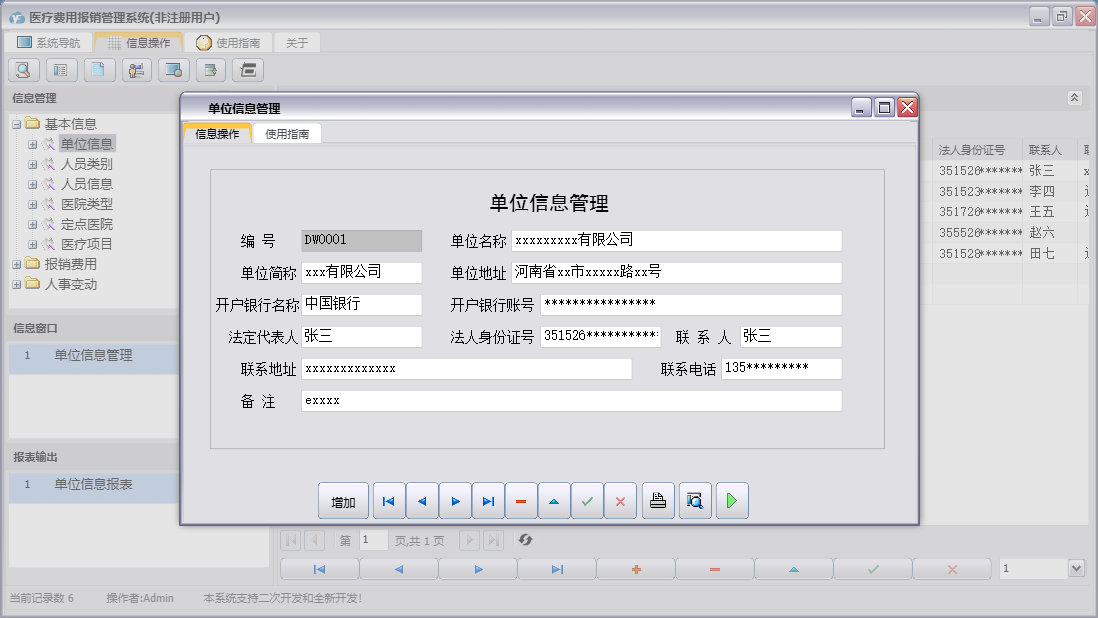1098x618 pixels.
Task: Delete current record via the red minus icon
Action: (521, 500)
